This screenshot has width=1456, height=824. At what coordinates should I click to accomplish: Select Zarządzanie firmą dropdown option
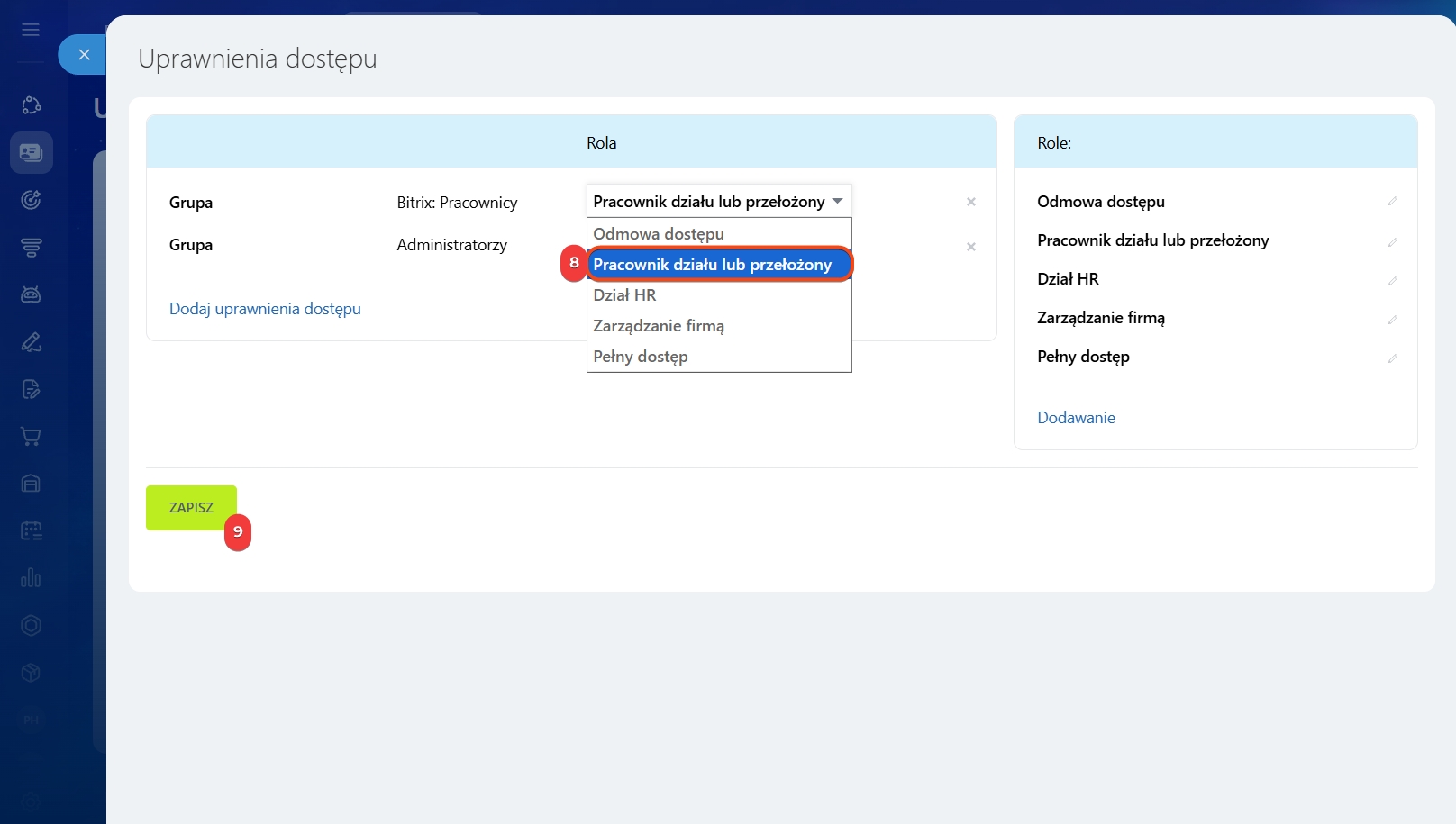pyautogui.click(x=659, y=326)
